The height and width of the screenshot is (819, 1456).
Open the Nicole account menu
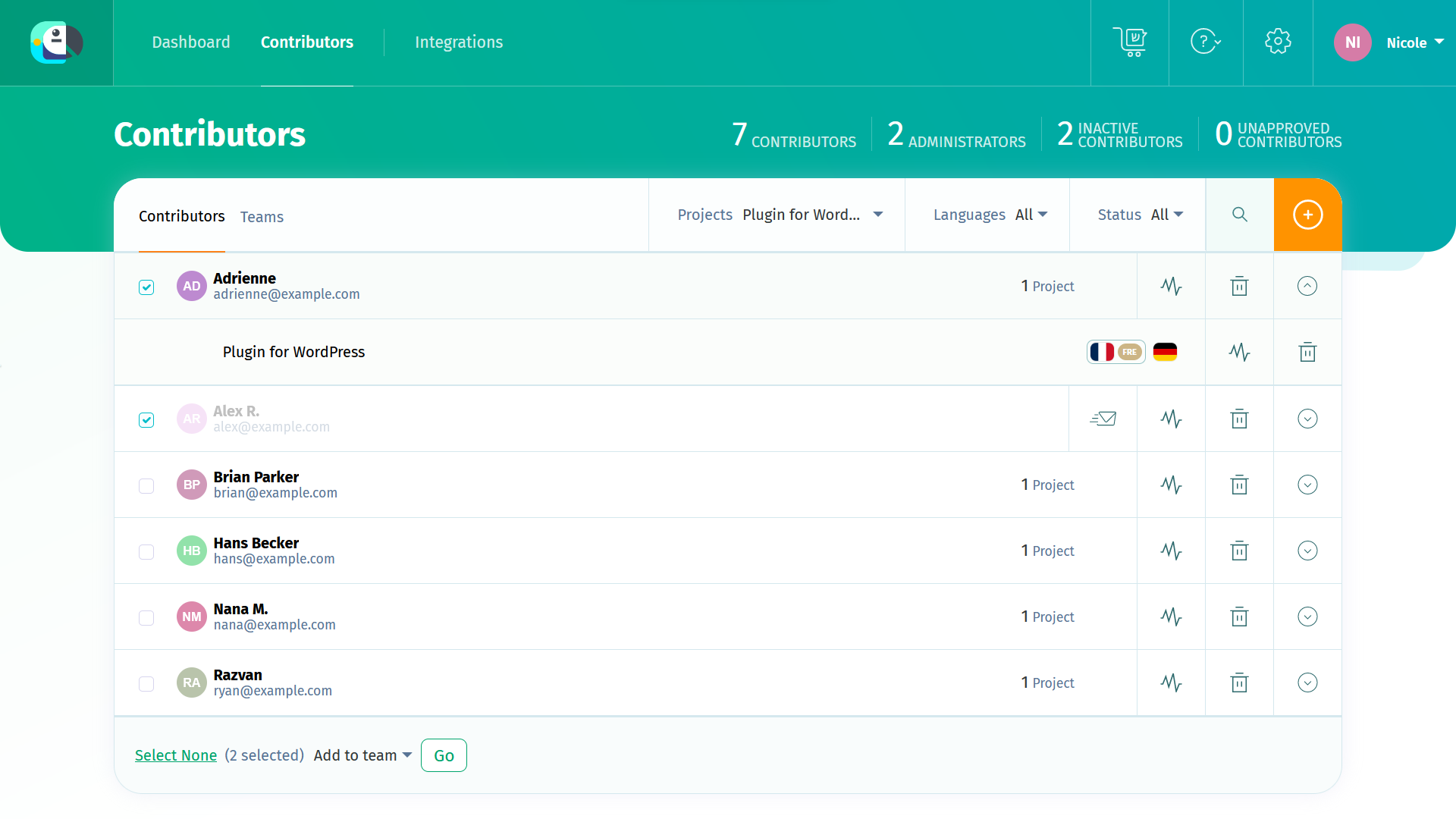(1415, 43)
